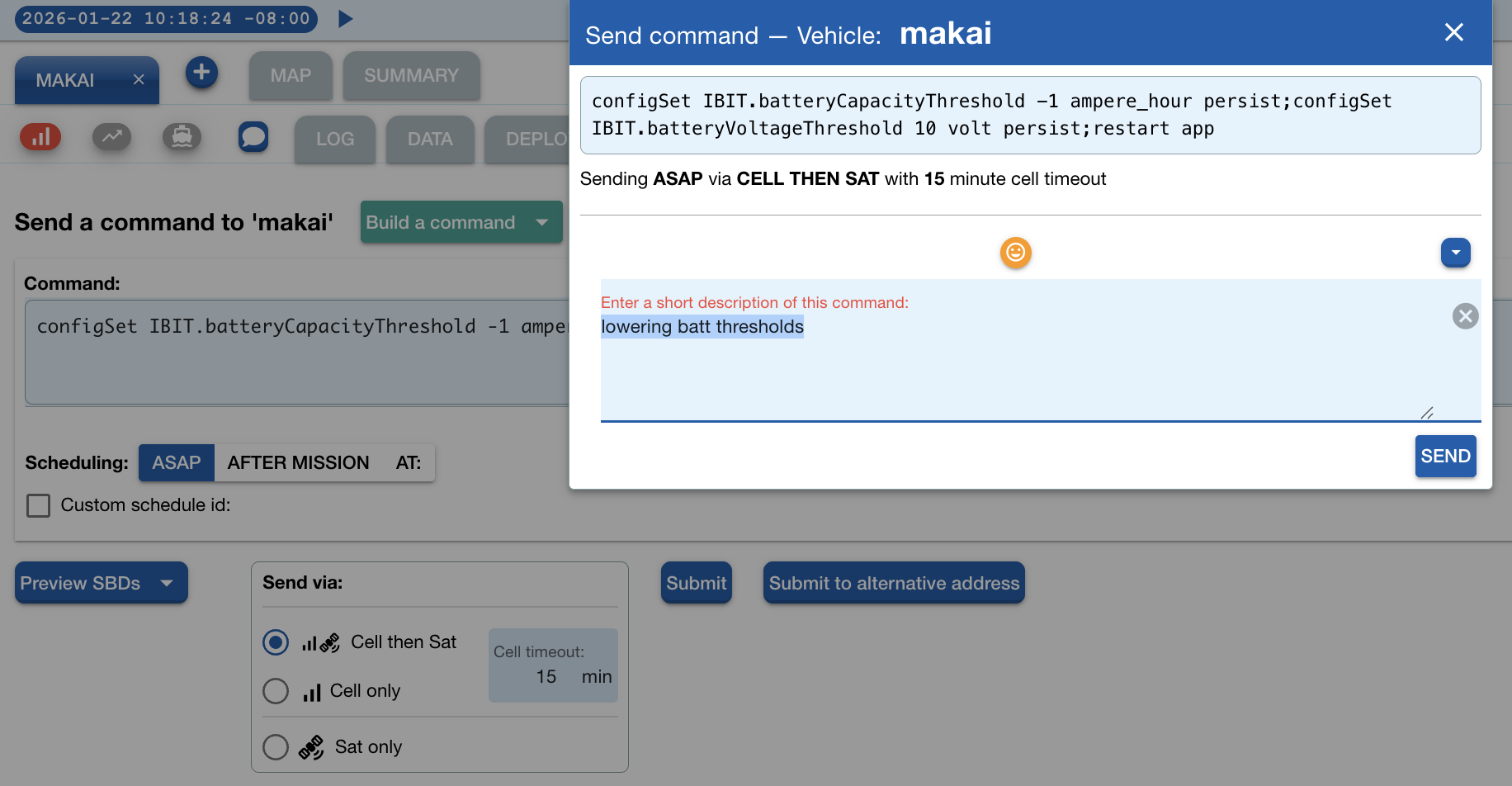The width and height of the screenshot is (1512, 786).
Task: Click Submit to alternative address
Action: (893, 584)
